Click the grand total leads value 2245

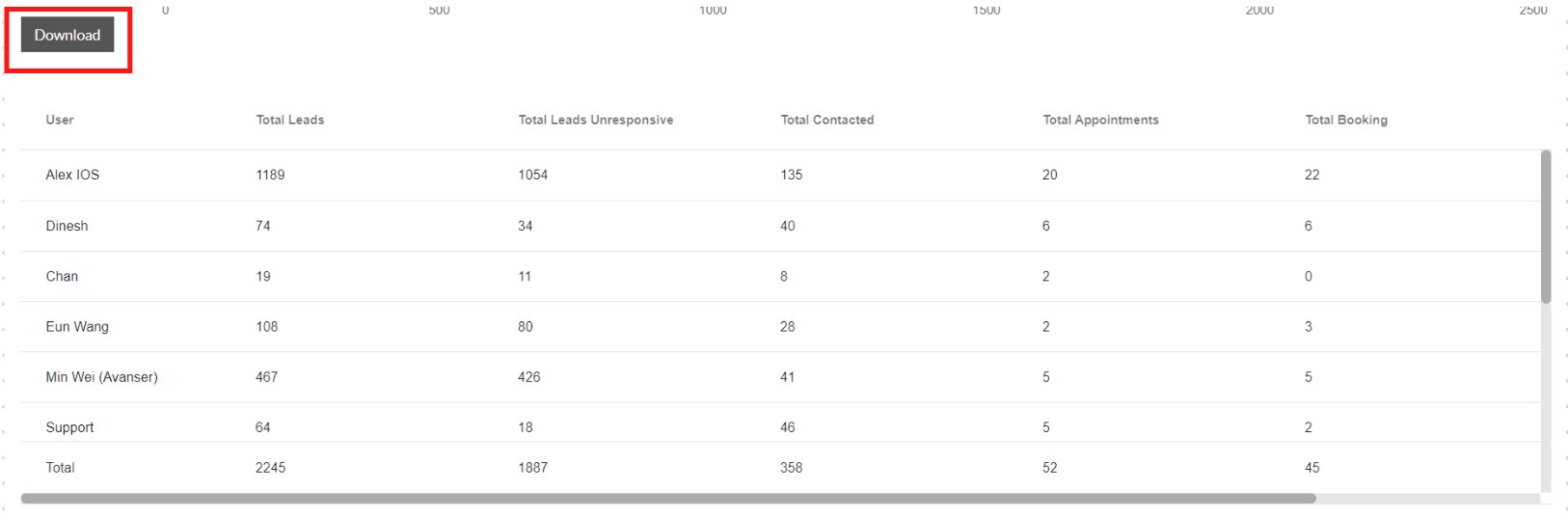pyautogui.click(x=270, y=468)
